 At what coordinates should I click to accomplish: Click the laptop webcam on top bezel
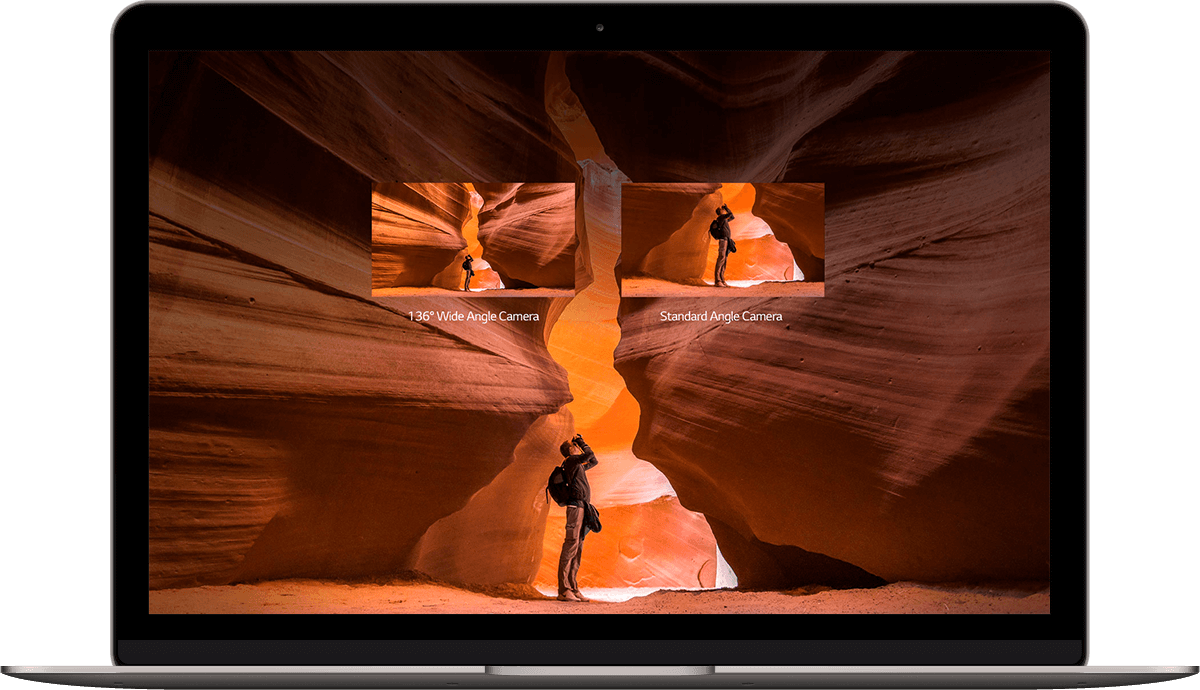(x=600, y=27)
